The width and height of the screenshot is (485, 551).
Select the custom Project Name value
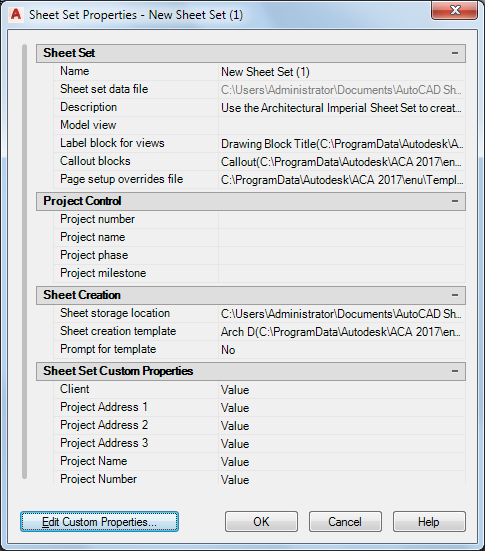[x=342, y=462]
